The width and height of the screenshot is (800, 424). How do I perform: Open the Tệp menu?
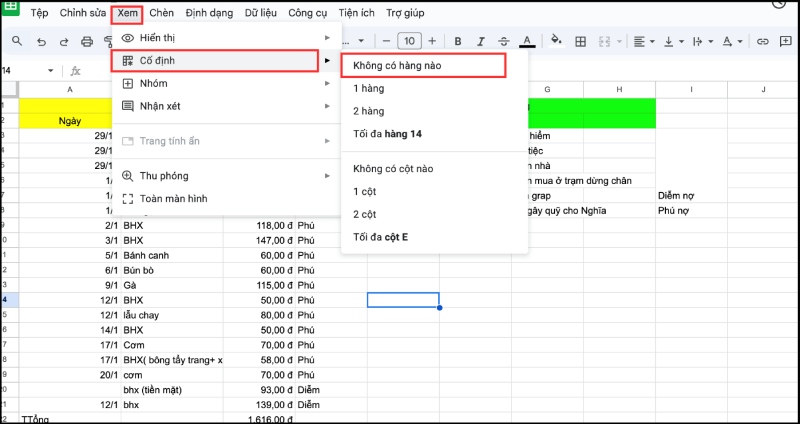pyautogui.click(x=39, y=13)
